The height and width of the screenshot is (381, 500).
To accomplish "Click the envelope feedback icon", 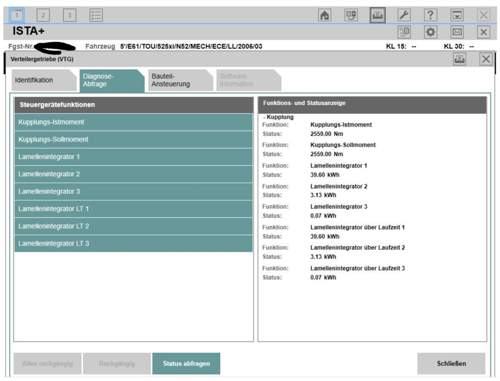I will 457,32.
